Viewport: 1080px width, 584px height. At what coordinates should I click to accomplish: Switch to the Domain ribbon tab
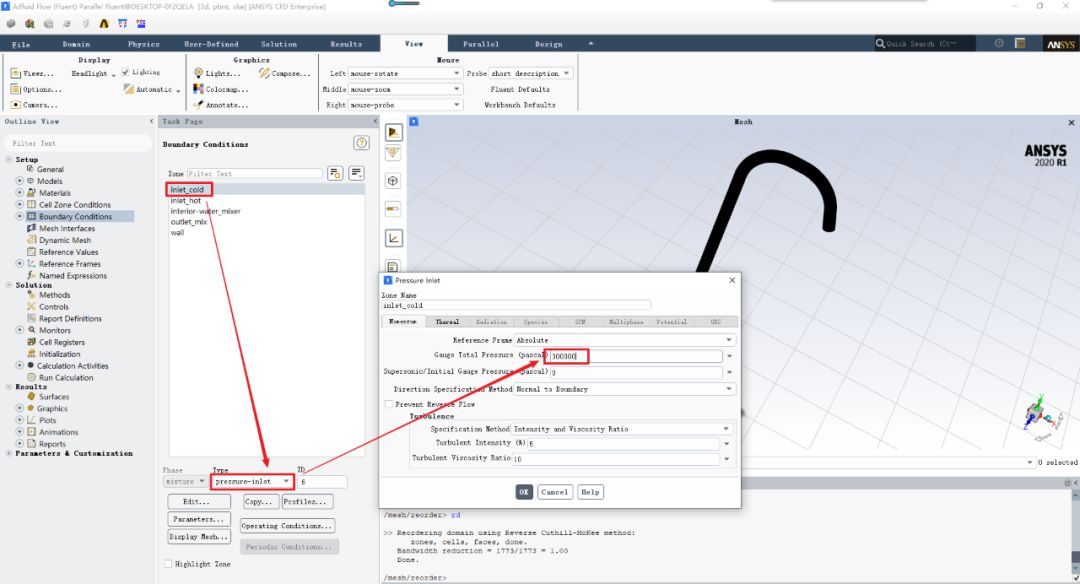(76, 44)
